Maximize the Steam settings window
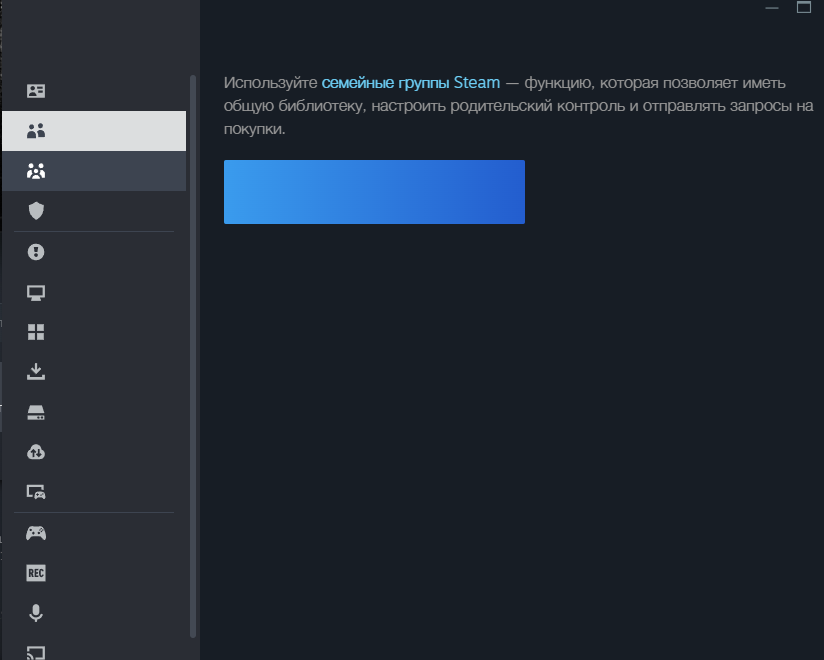824x660 pixels. (803, 8)
